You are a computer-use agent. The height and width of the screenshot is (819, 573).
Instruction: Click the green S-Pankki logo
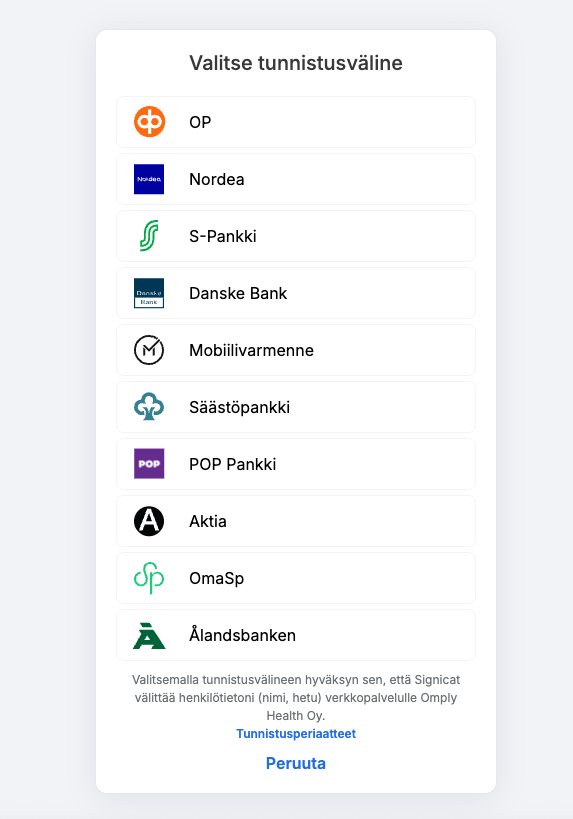(149, 236)
